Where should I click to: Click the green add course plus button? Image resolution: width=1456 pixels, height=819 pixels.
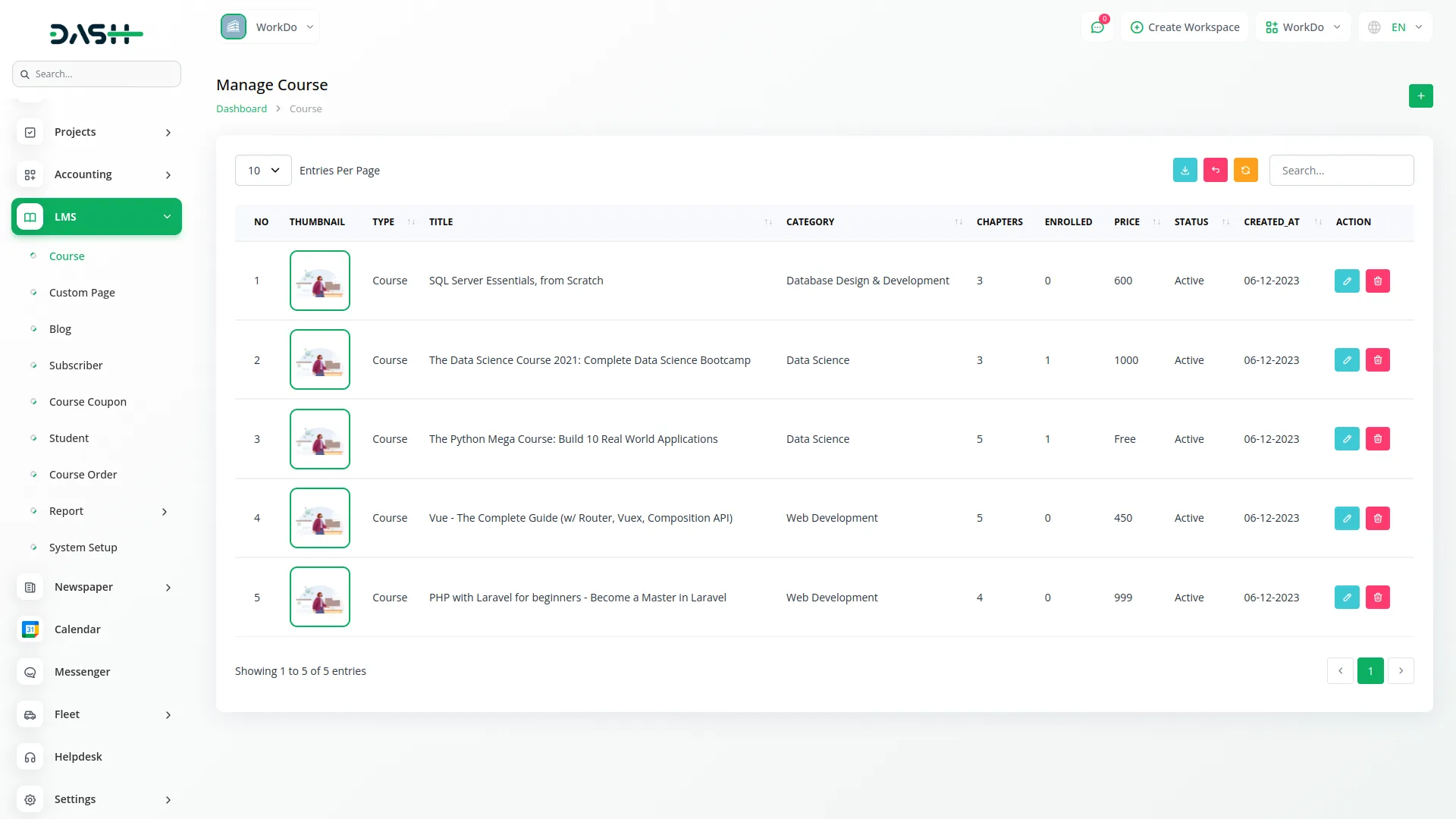pyautogui.click(x=1420, y=96)
